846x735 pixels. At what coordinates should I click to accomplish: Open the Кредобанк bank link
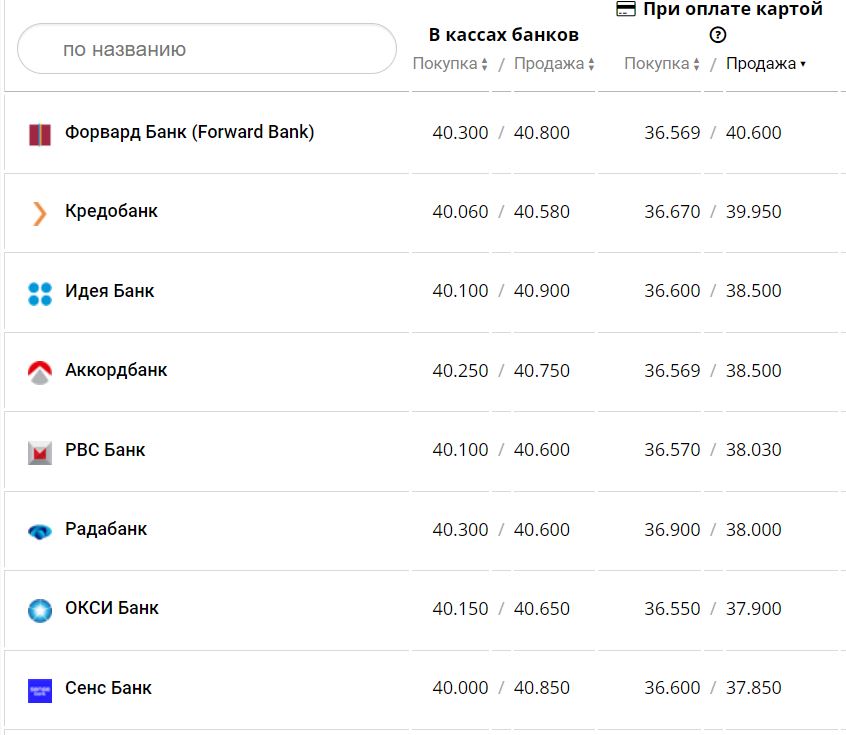click(111, 211)
